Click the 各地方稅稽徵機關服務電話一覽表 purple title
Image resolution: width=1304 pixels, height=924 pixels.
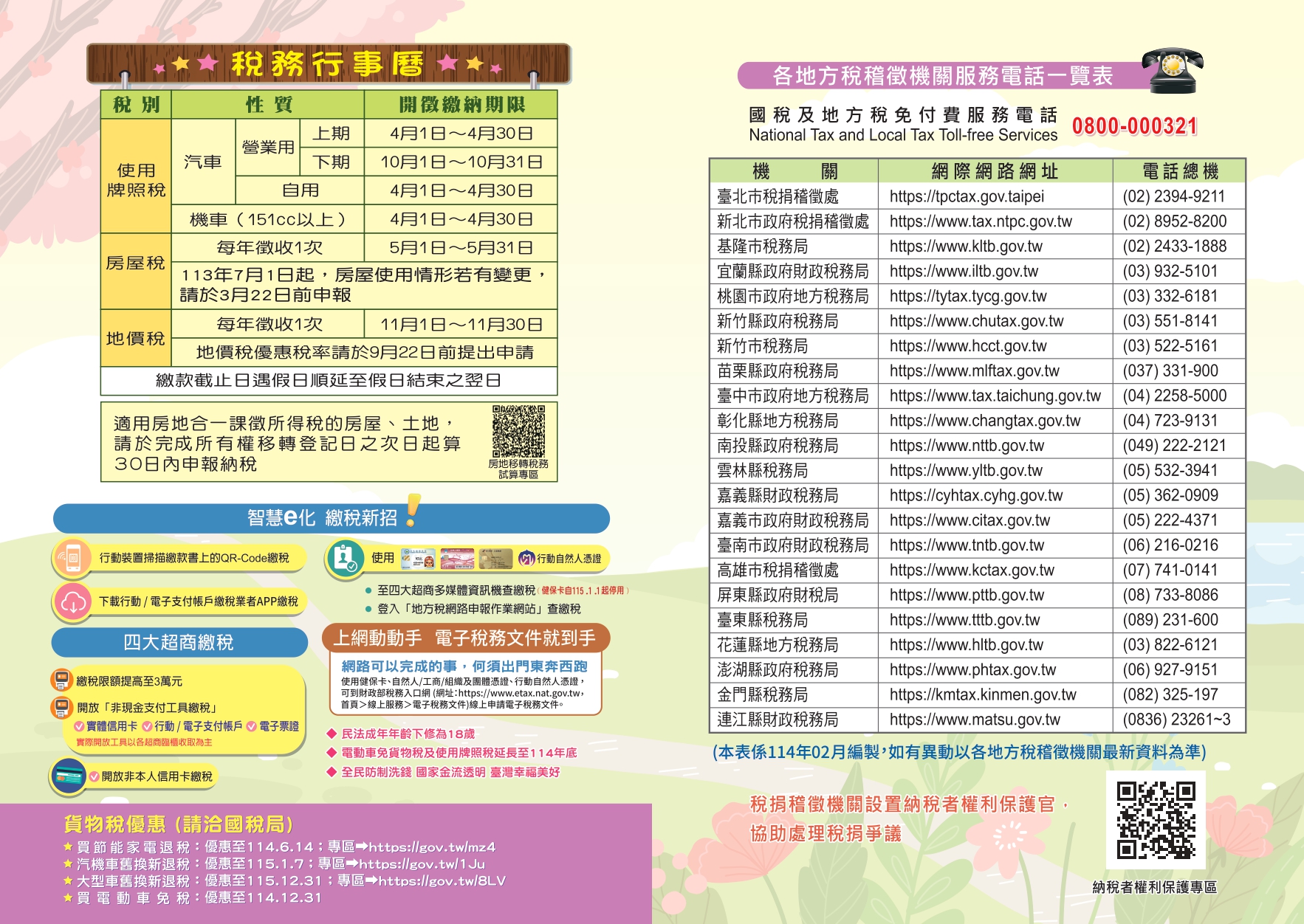[943, 75]
